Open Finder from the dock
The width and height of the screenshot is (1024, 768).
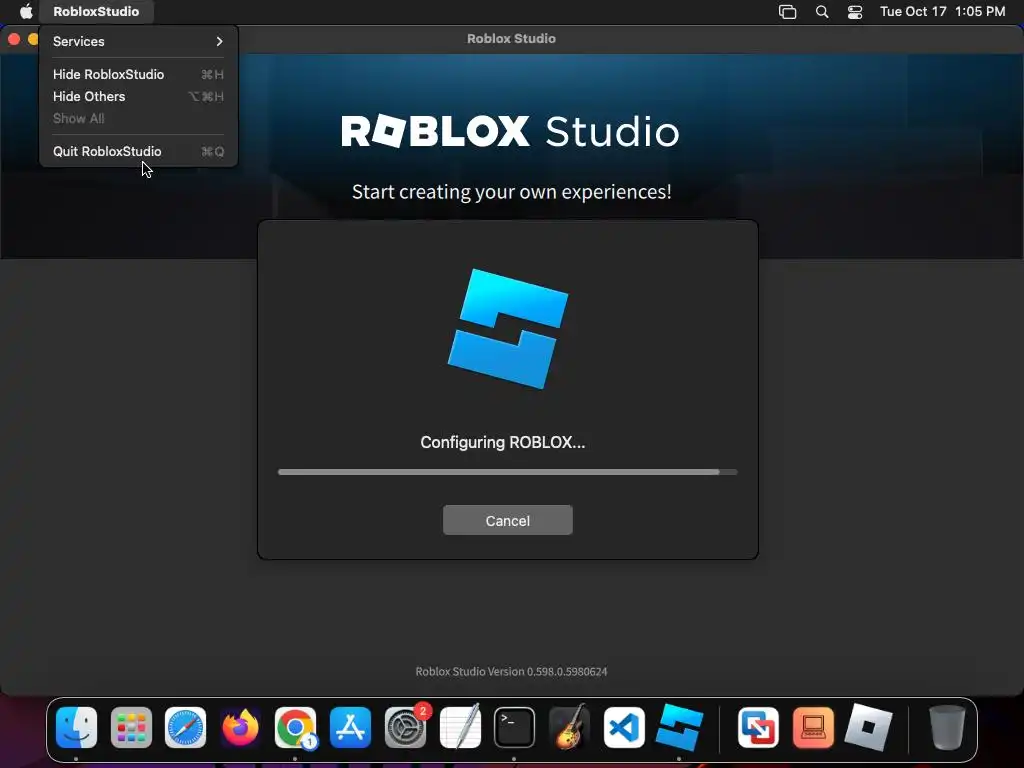pos(76,728)
